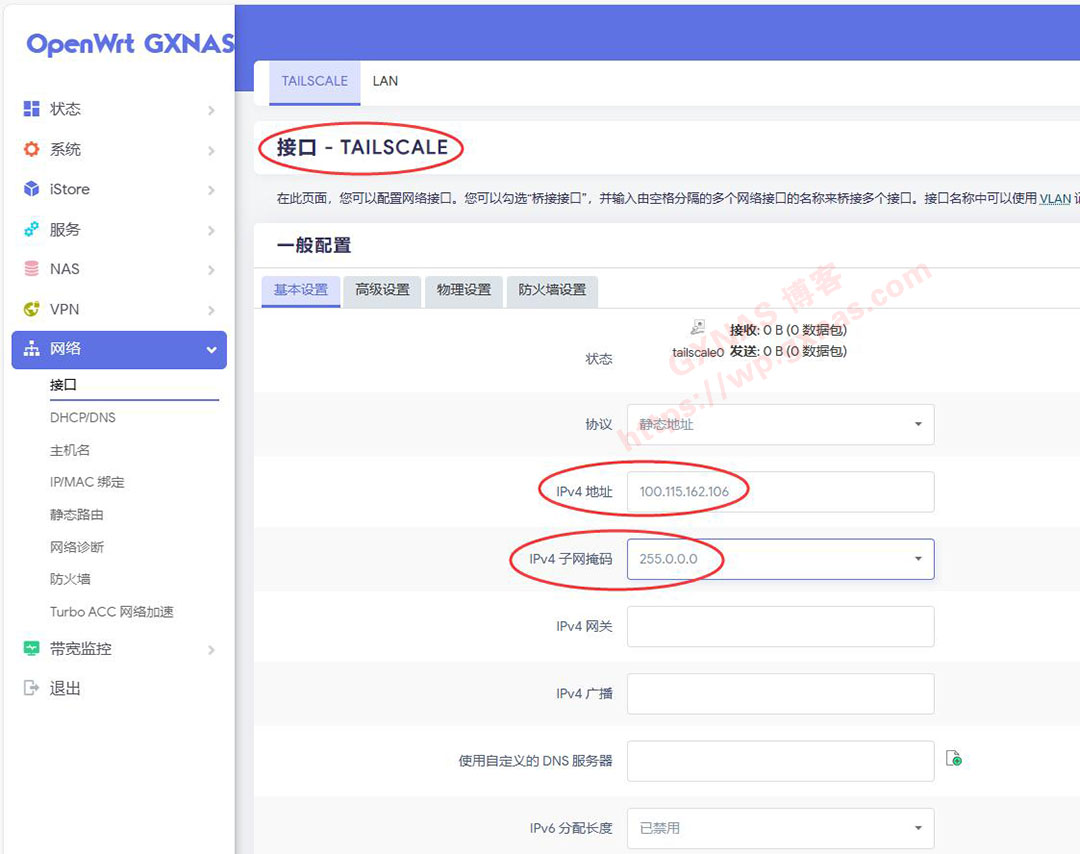Click the add DNS server icon

[954, 760]
